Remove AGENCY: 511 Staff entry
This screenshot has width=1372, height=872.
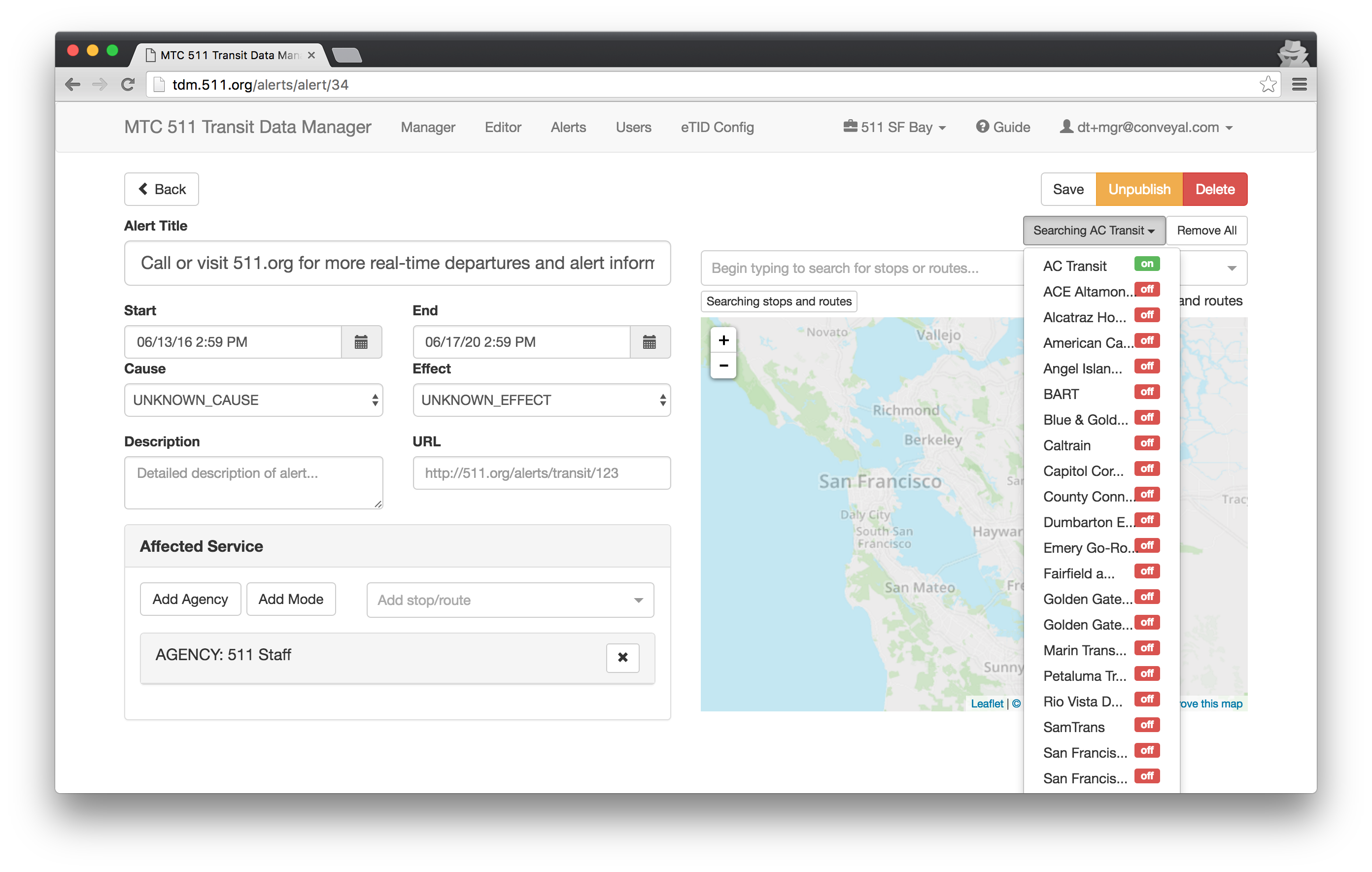tap(623, 657)
